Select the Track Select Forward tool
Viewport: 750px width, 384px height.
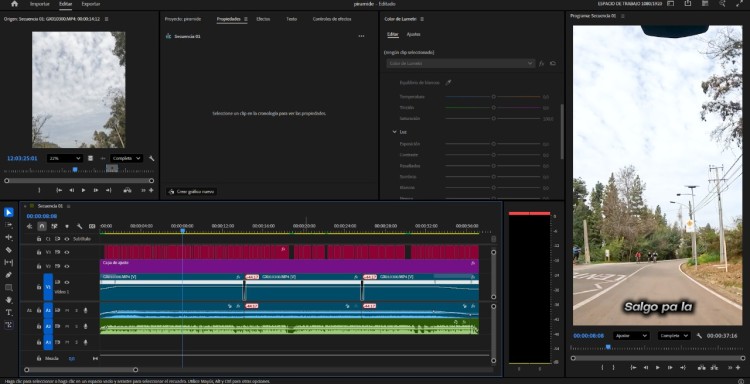(9, 225)
